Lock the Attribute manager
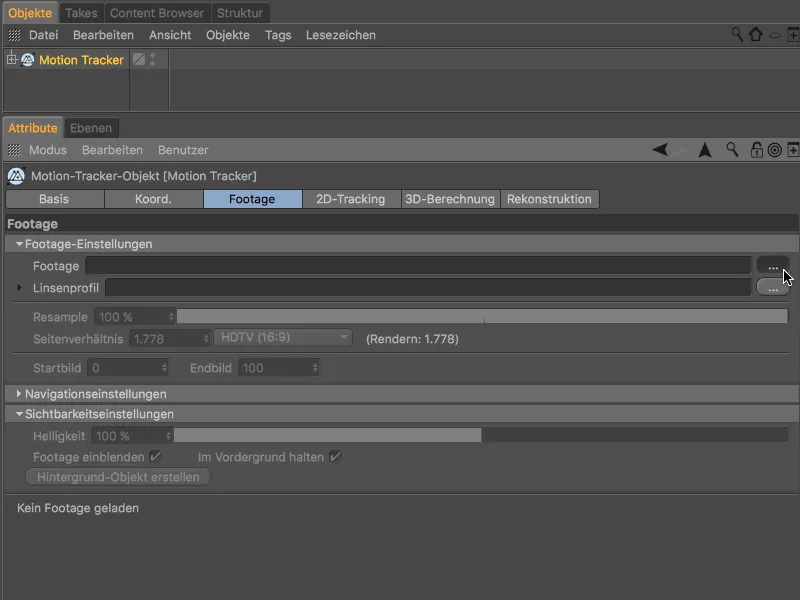The height and width of the screenshot is (600, 800). pyautogui.click(x=757, y=148)
